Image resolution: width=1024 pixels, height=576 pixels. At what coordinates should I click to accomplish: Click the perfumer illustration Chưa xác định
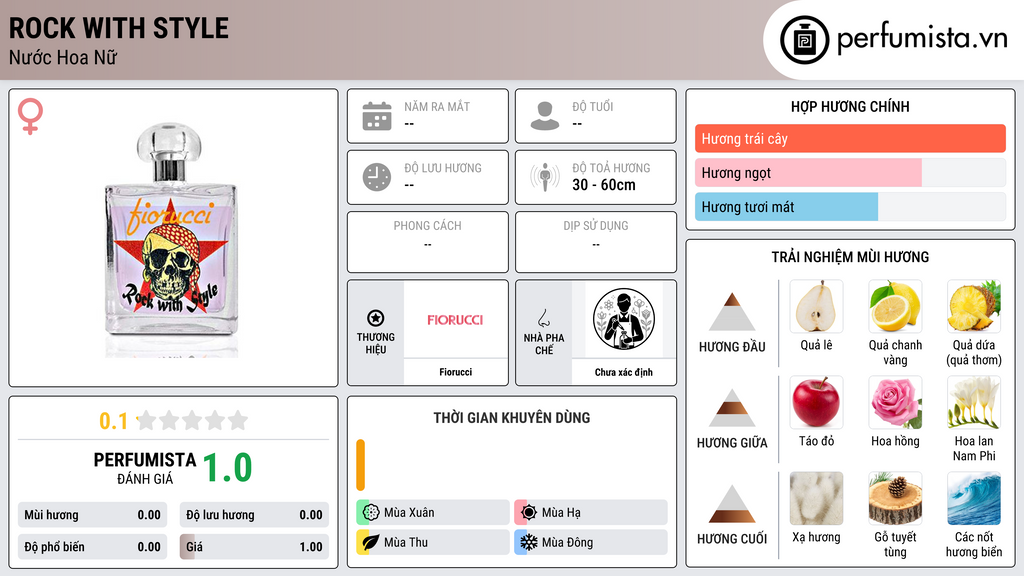(624, 319)
